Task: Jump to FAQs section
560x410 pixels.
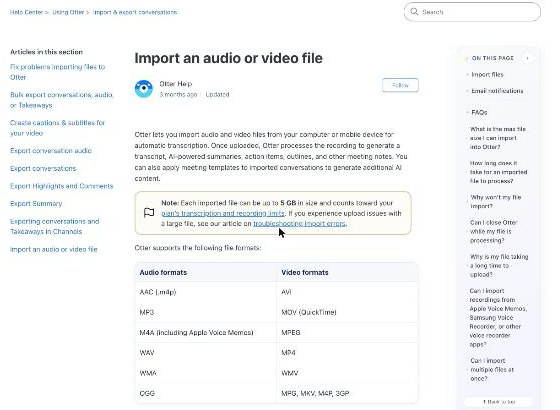Action: (479, 112)
